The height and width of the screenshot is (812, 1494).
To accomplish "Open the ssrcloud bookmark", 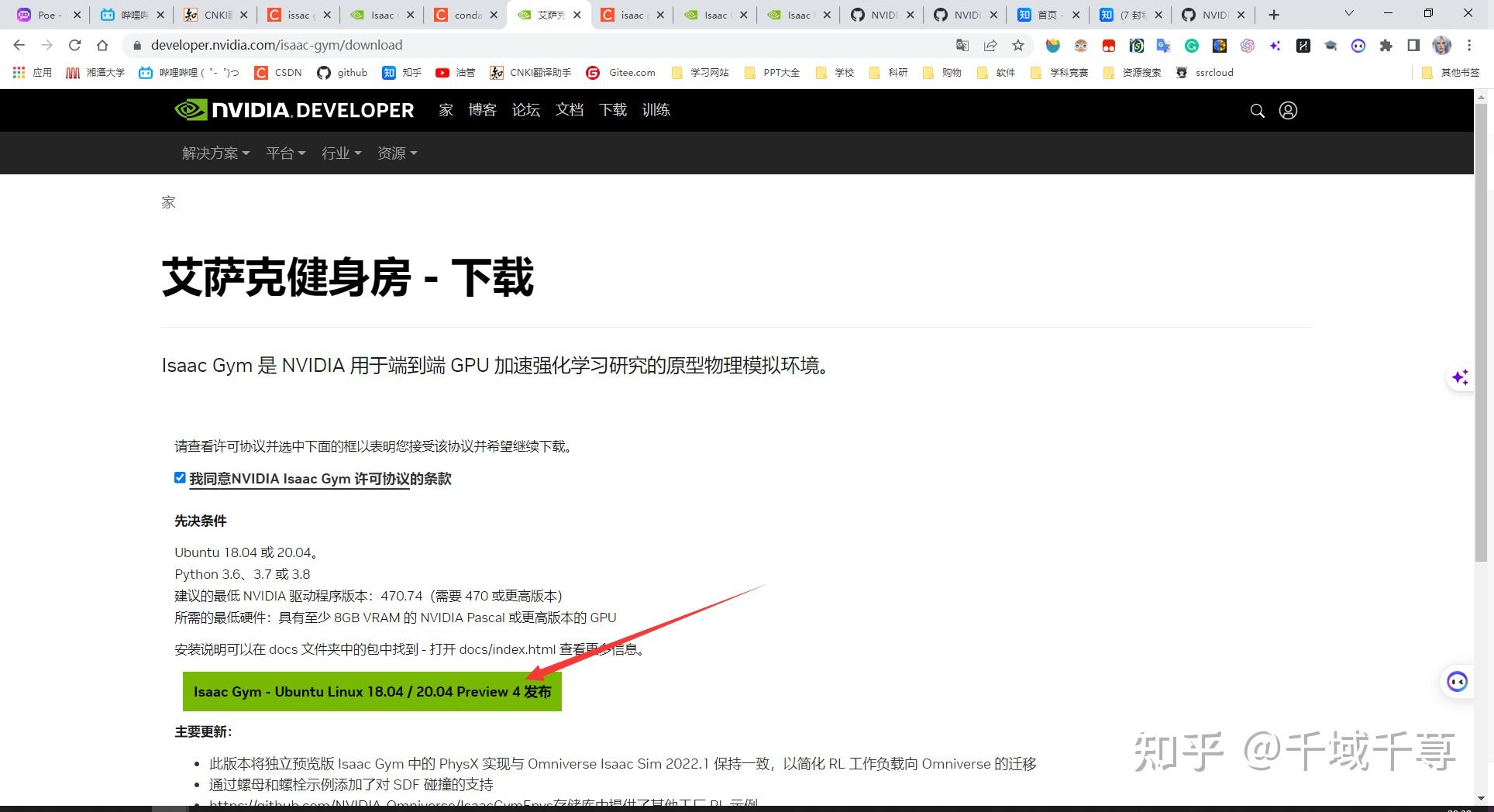I will pyautogui.click(x=1204, y=73).
